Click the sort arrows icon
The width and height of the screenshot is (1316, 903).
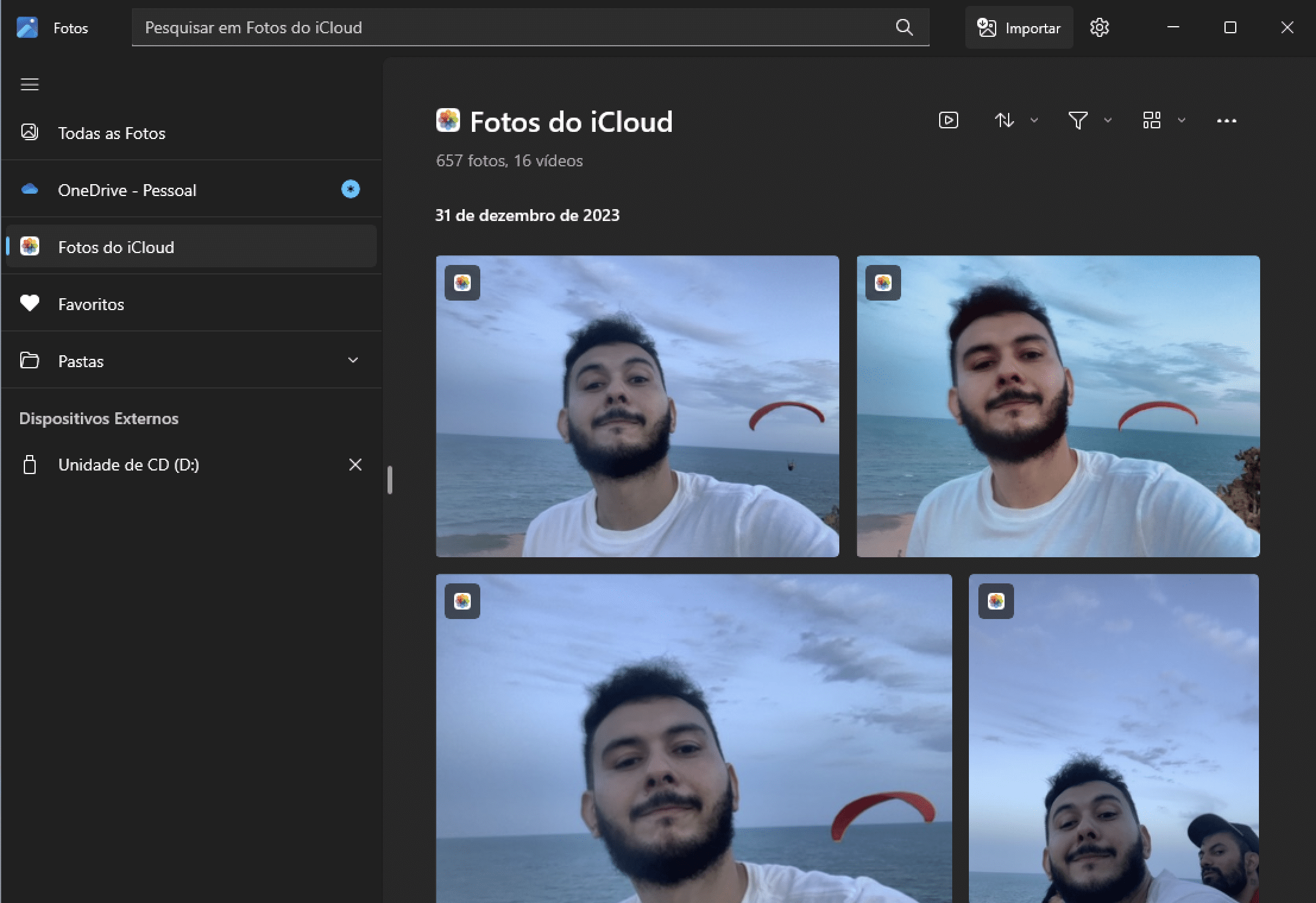(1005, 121)
